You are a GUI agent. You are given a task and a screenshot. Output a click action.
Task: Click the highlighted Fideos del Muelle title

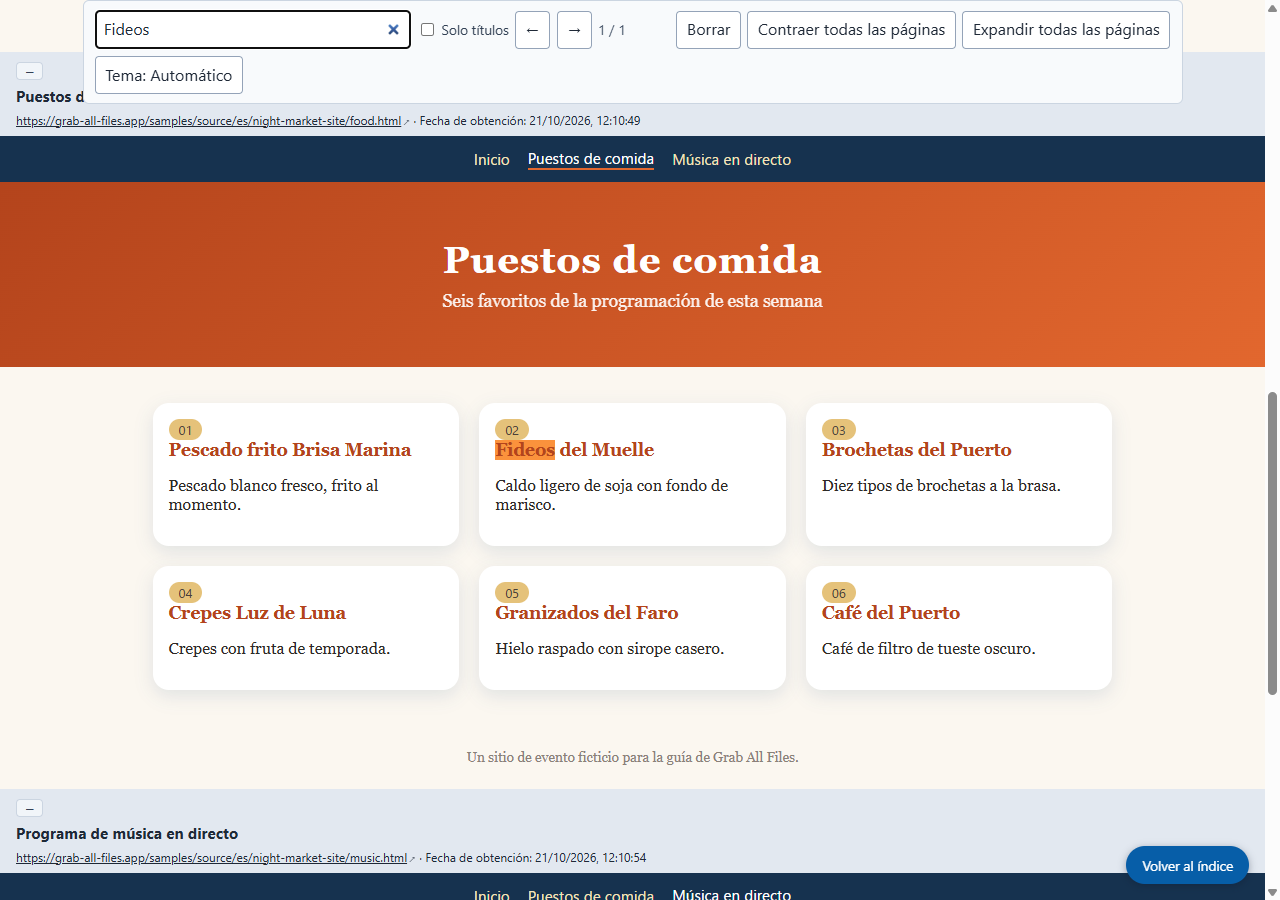click(x=575, y=450)
